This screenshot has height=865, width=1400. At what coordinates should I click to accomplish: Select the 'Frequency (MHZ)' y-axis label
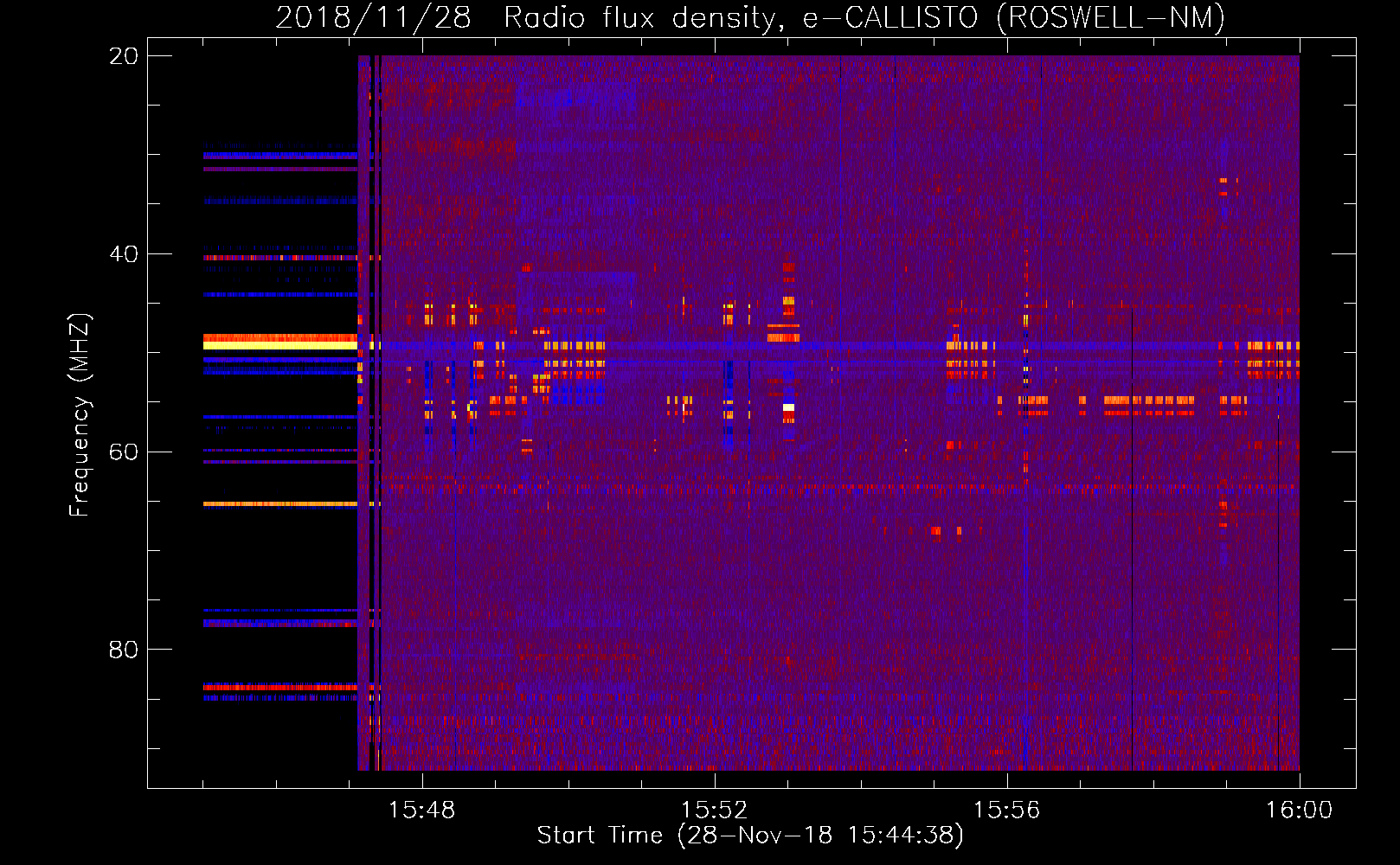tap(80, 415)
